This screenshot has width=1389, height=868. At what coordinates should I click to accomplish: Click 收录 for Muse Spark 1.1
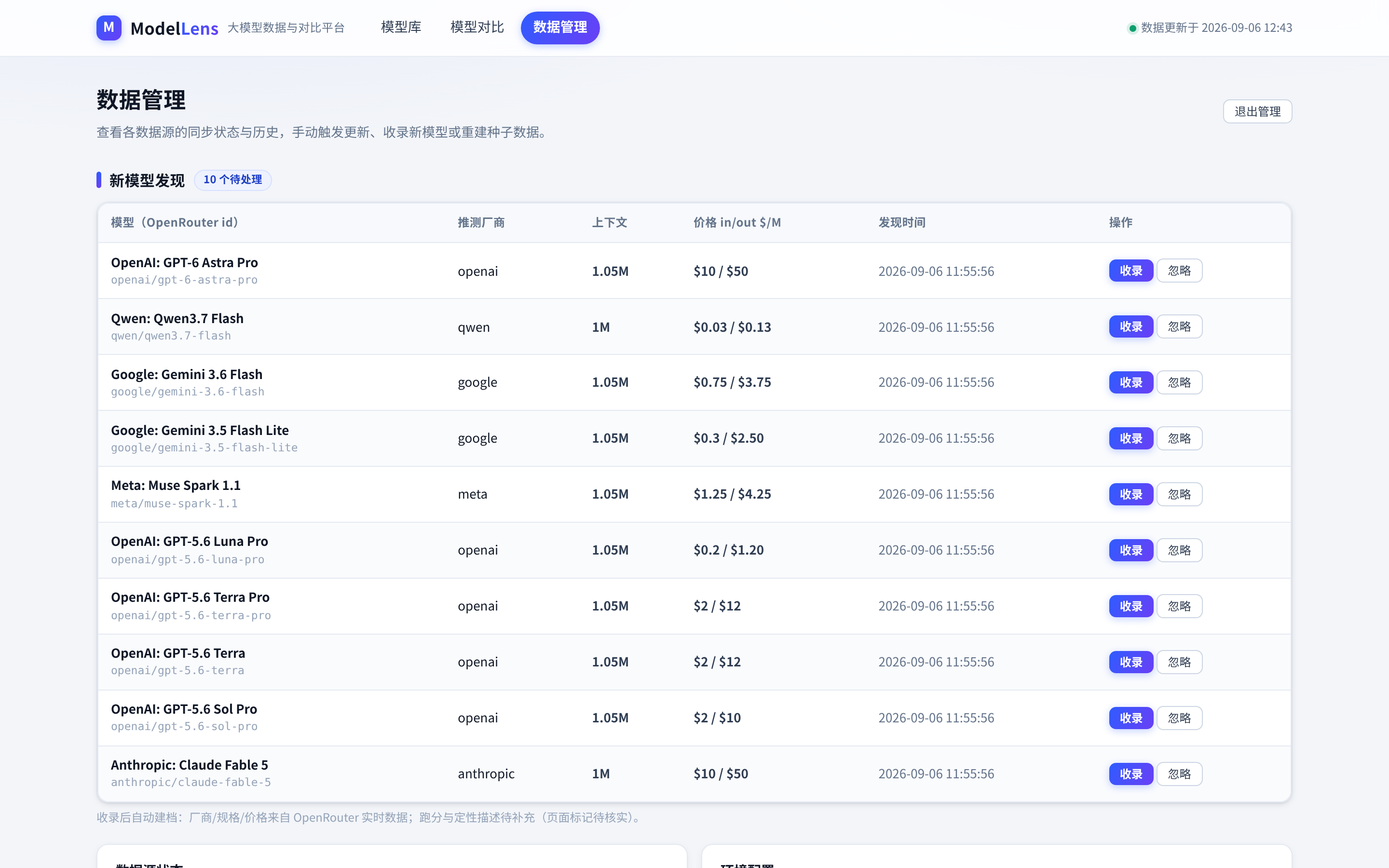(1130, 494)
